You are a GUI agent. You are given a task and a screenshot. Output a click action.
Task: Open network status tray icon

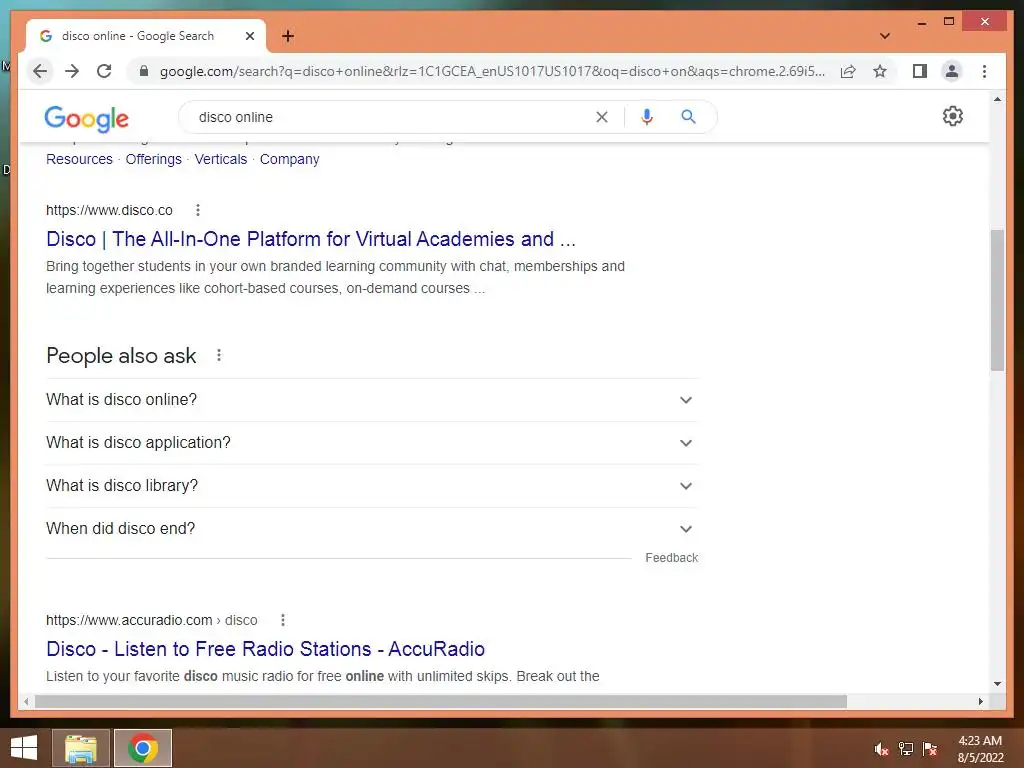906,749
